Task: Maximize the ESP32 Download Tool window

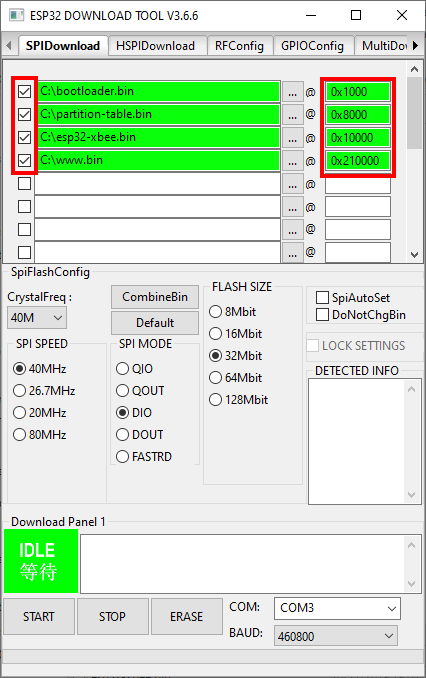Action: click(x=356, y=15)
